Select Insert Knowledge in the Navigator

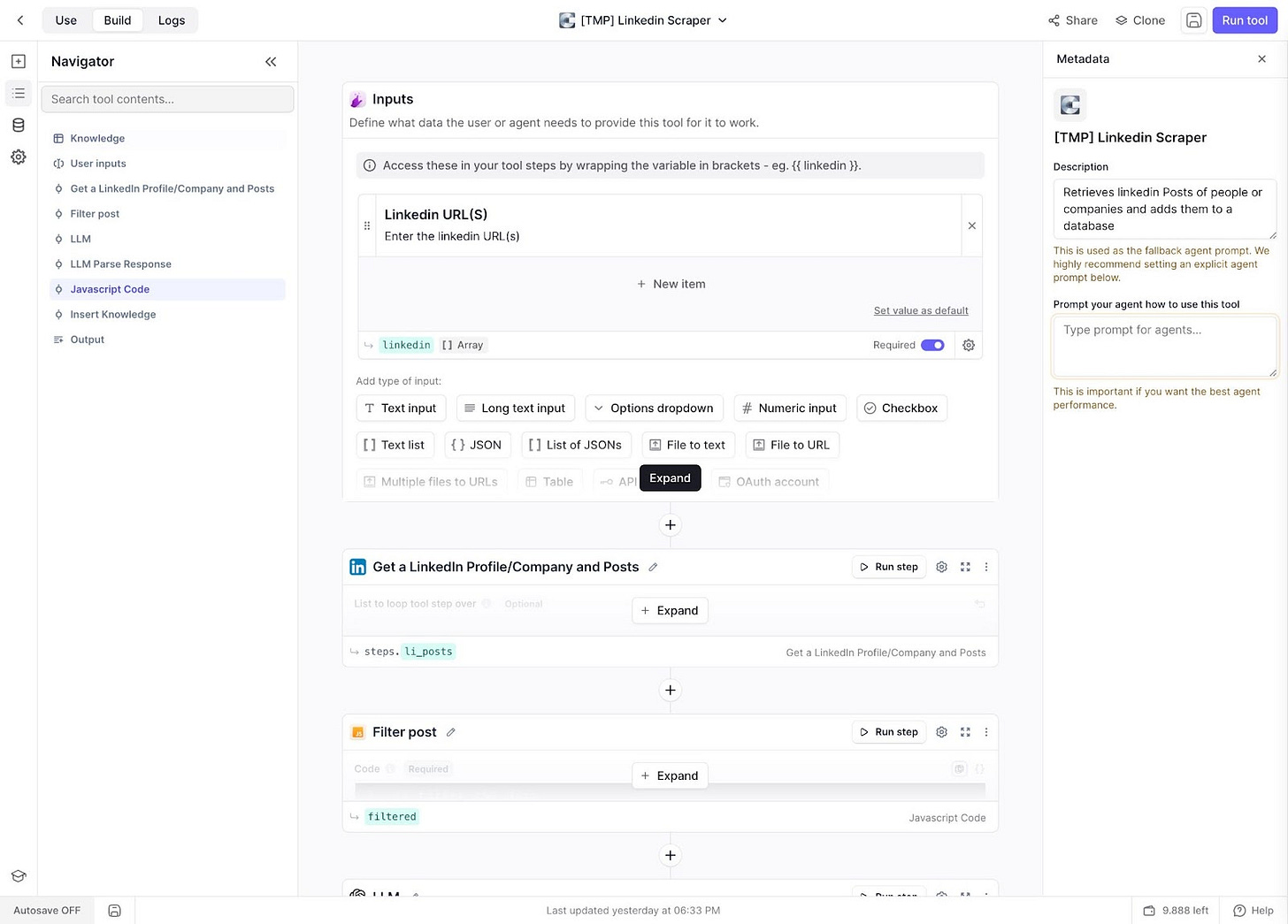(x=168, y=315)
